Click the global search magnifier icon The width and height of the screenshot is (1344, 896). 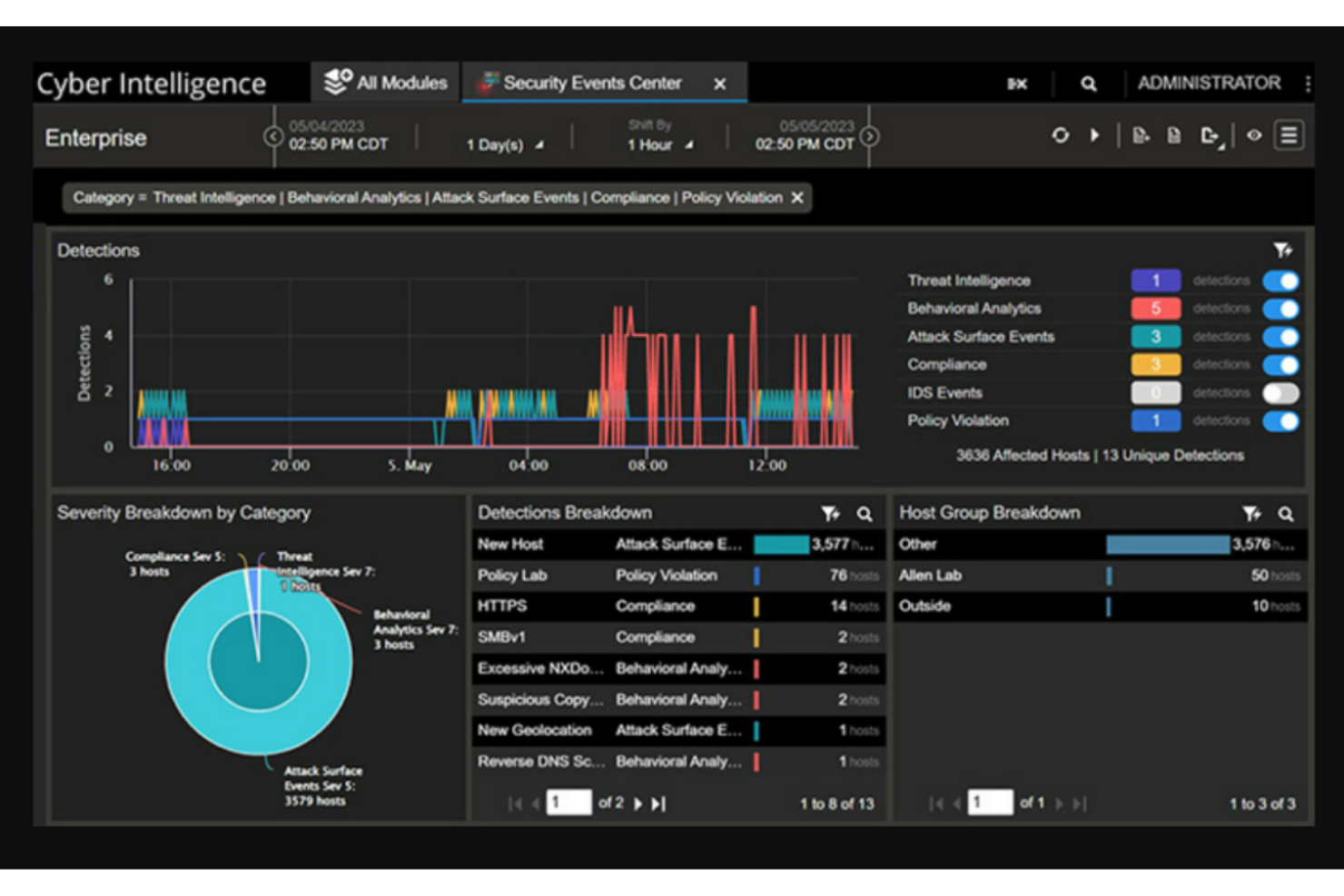coord(1088,83)
